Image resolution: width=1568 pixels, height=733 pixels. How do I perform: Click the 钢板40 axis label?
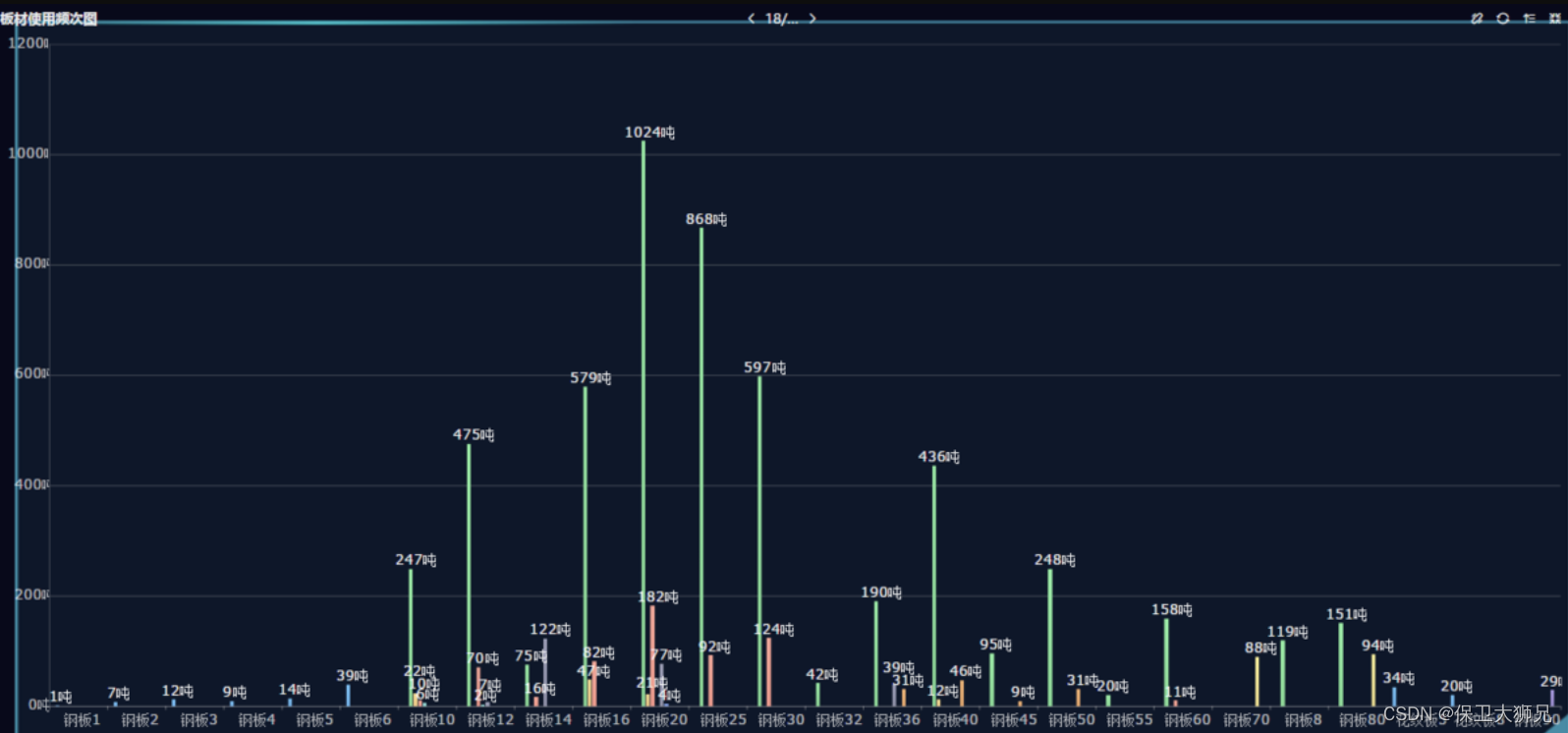(x=955, y=720)
